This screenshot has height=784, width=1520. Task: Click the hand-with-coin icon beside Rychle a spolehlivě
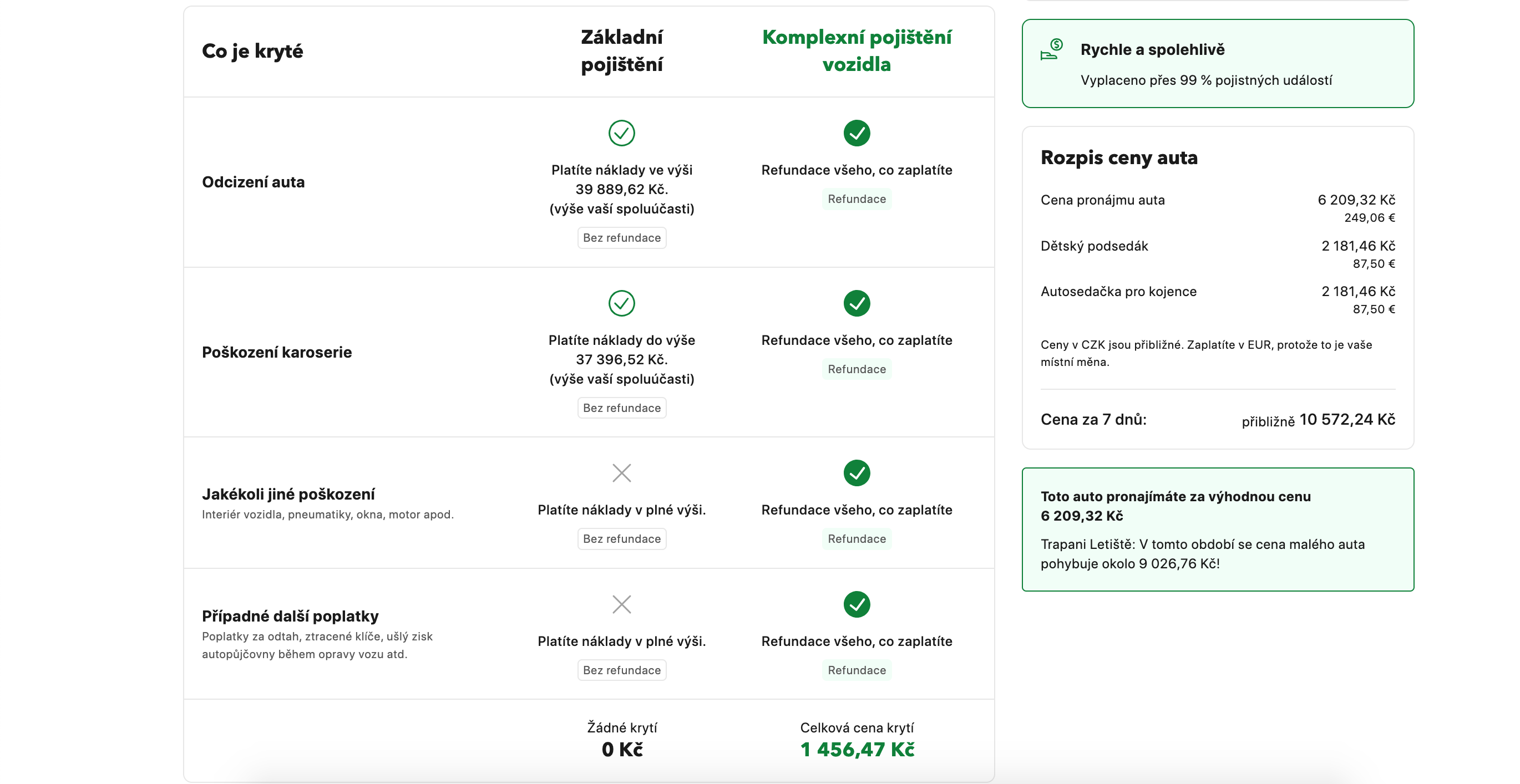[x=1051, y=49]
